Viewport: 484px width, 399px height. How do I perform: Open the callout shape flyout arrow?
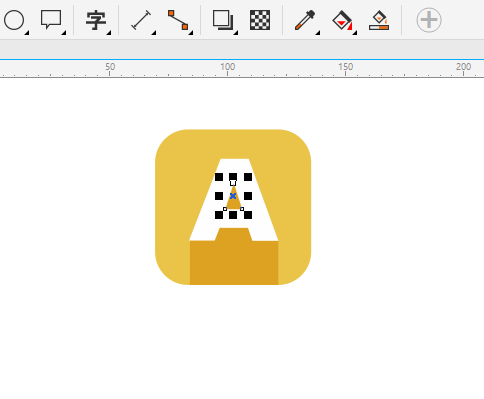pos(64,33)
